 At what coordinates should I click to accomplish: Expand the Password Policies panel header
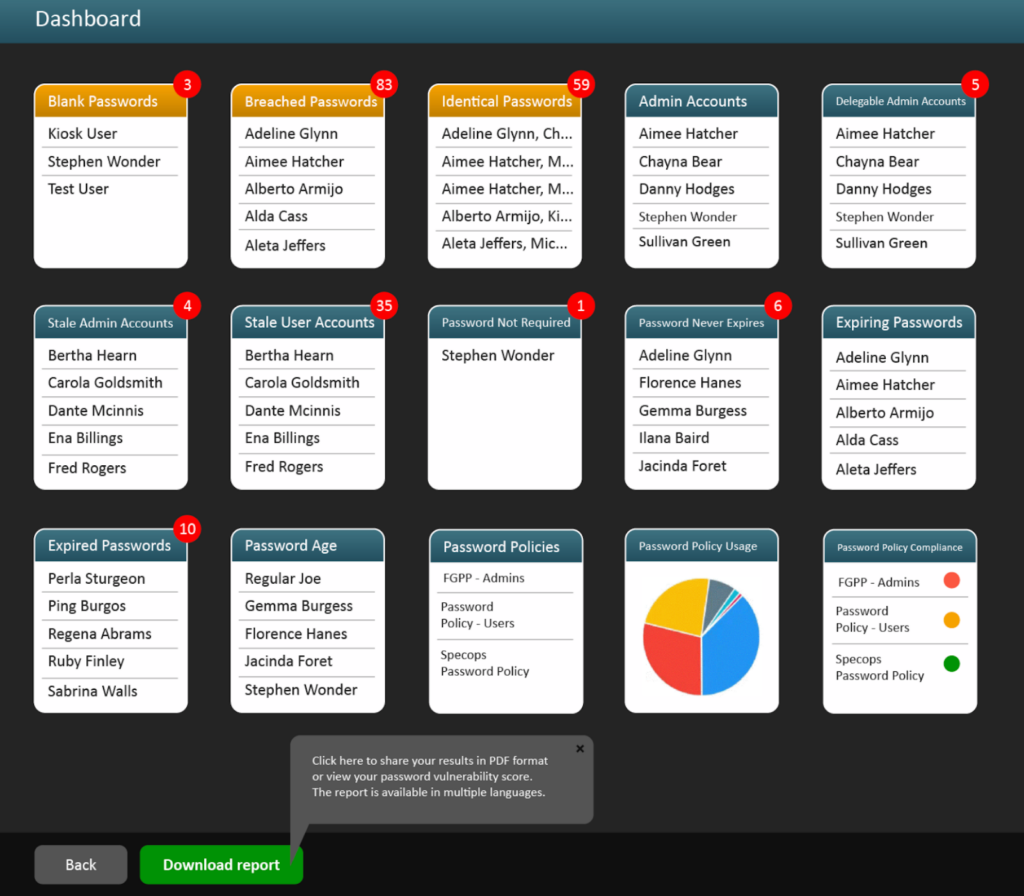[x=505, y=546]
